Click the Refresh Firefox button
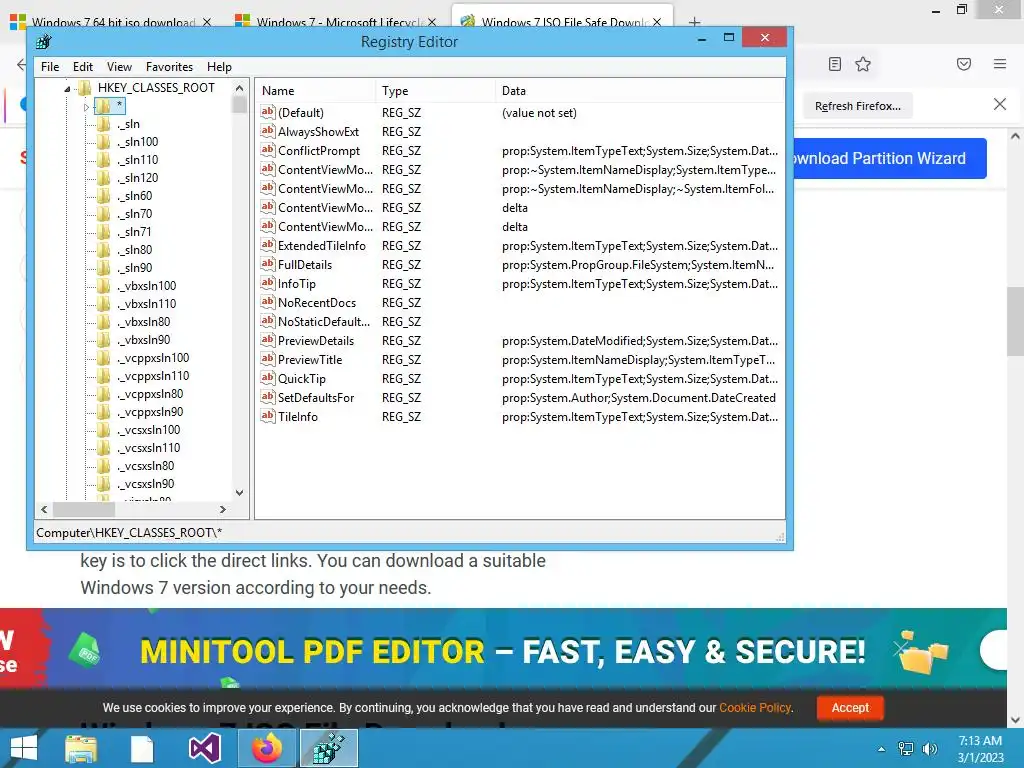 pos(857,106)
